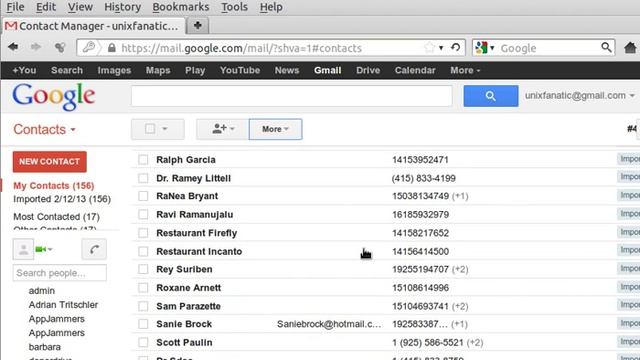Open the Edit menu
The height and width of the screenshot is (360, 640).
[x=46, y=7]
